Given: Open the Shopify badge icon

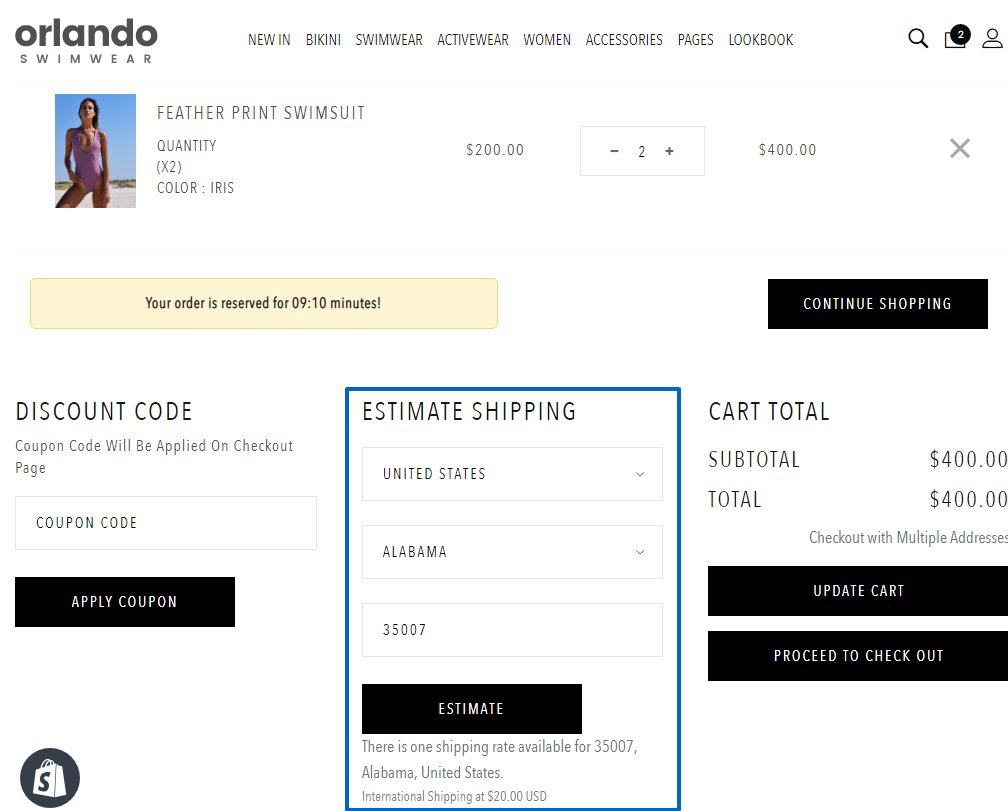Looking at the screenshot, I should pyautogui.click(x=50, y=778).
